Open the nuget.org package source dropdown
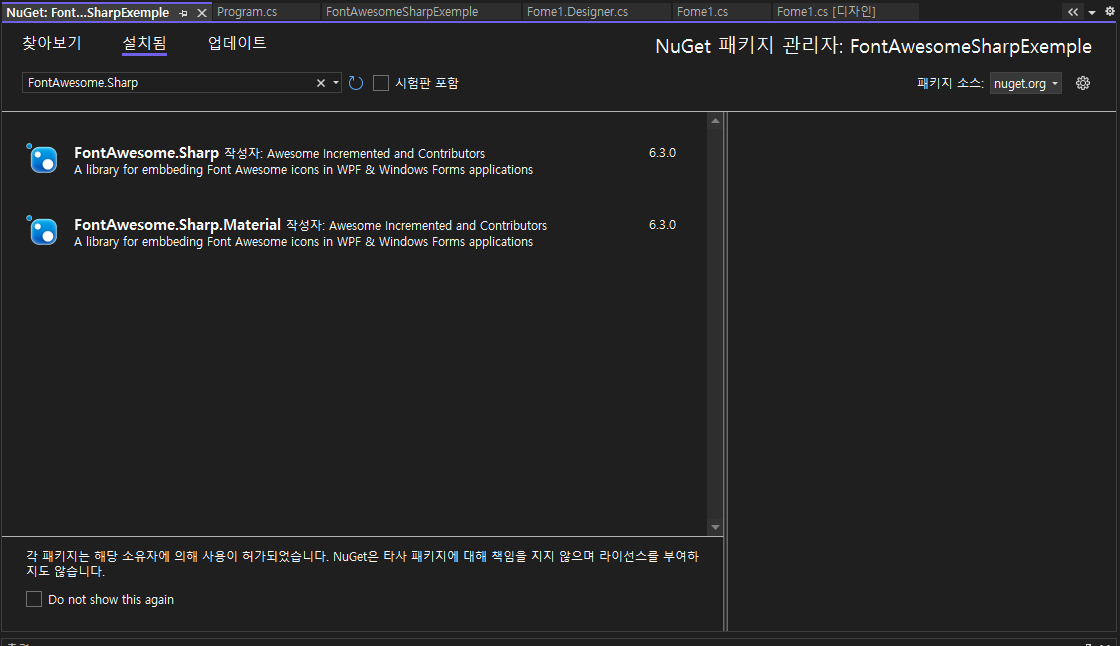1120x646 pixels. (1026, 84)
